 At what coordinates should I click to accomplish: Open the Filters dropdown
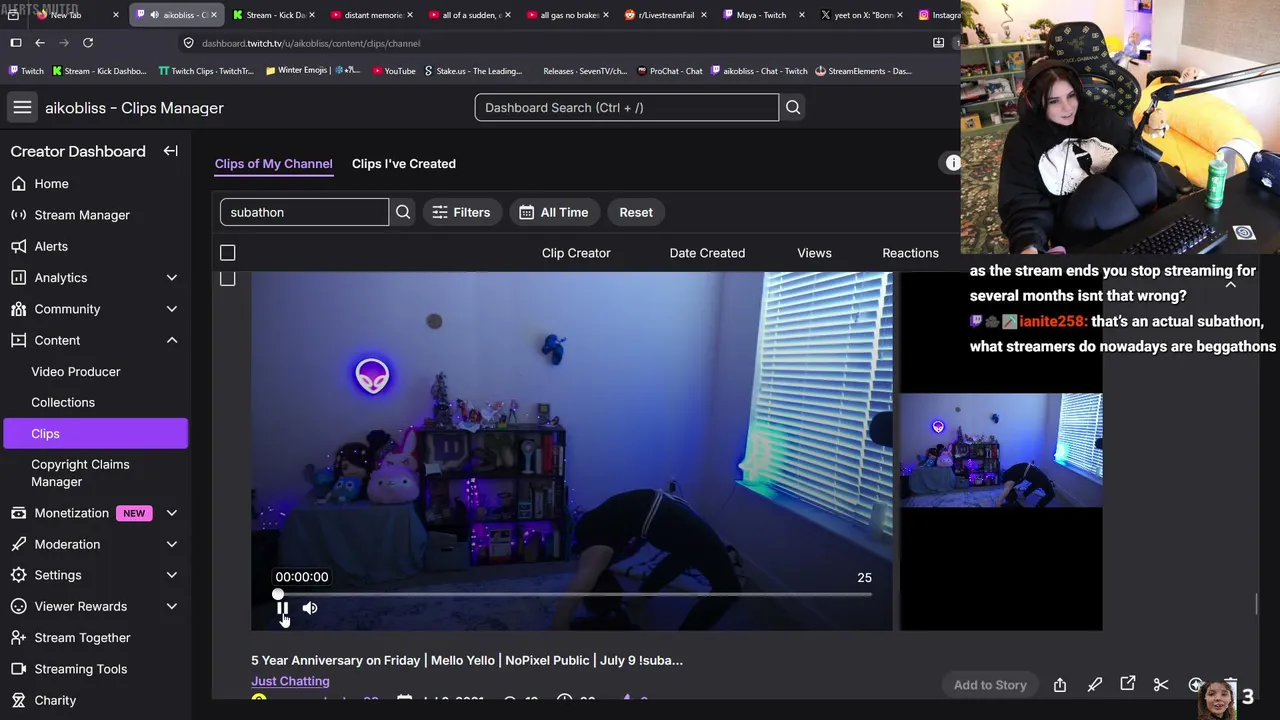point(461,212)
